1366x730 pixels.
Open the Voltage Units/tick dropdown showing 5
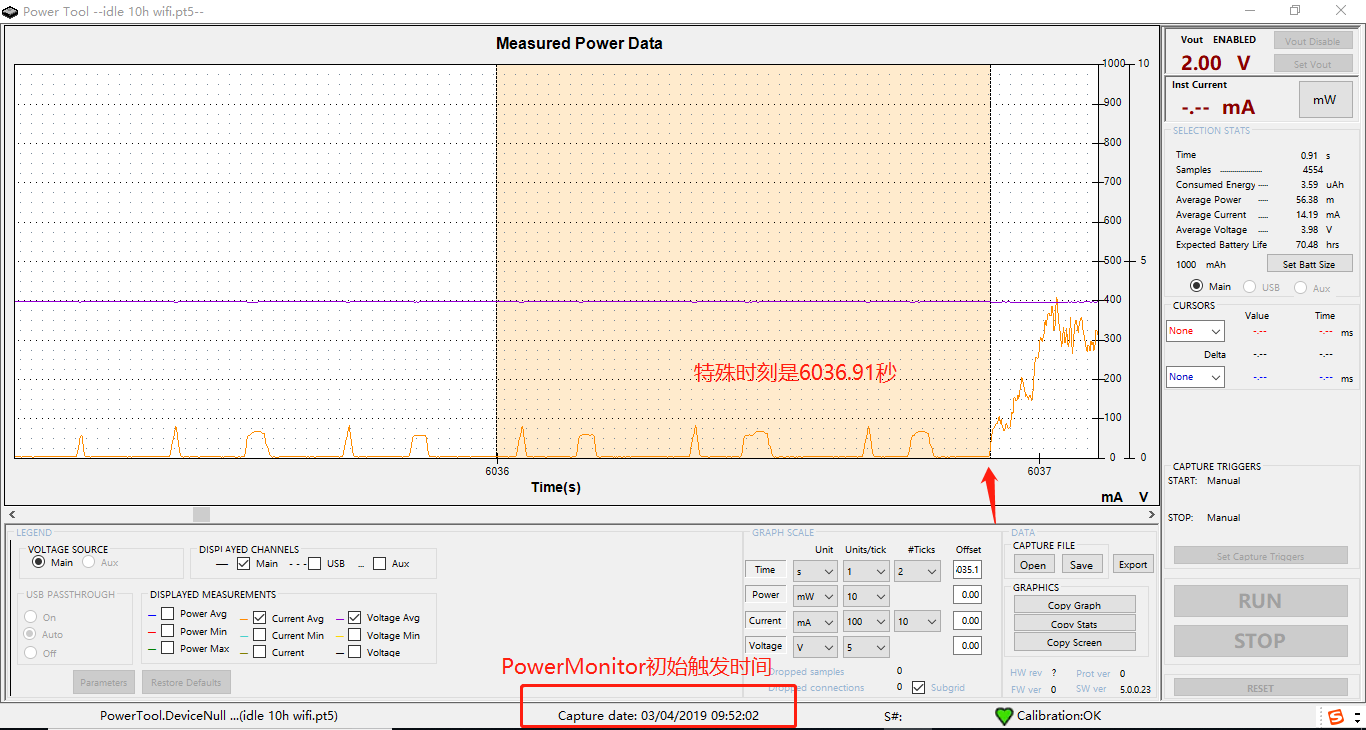pos(866,647)
